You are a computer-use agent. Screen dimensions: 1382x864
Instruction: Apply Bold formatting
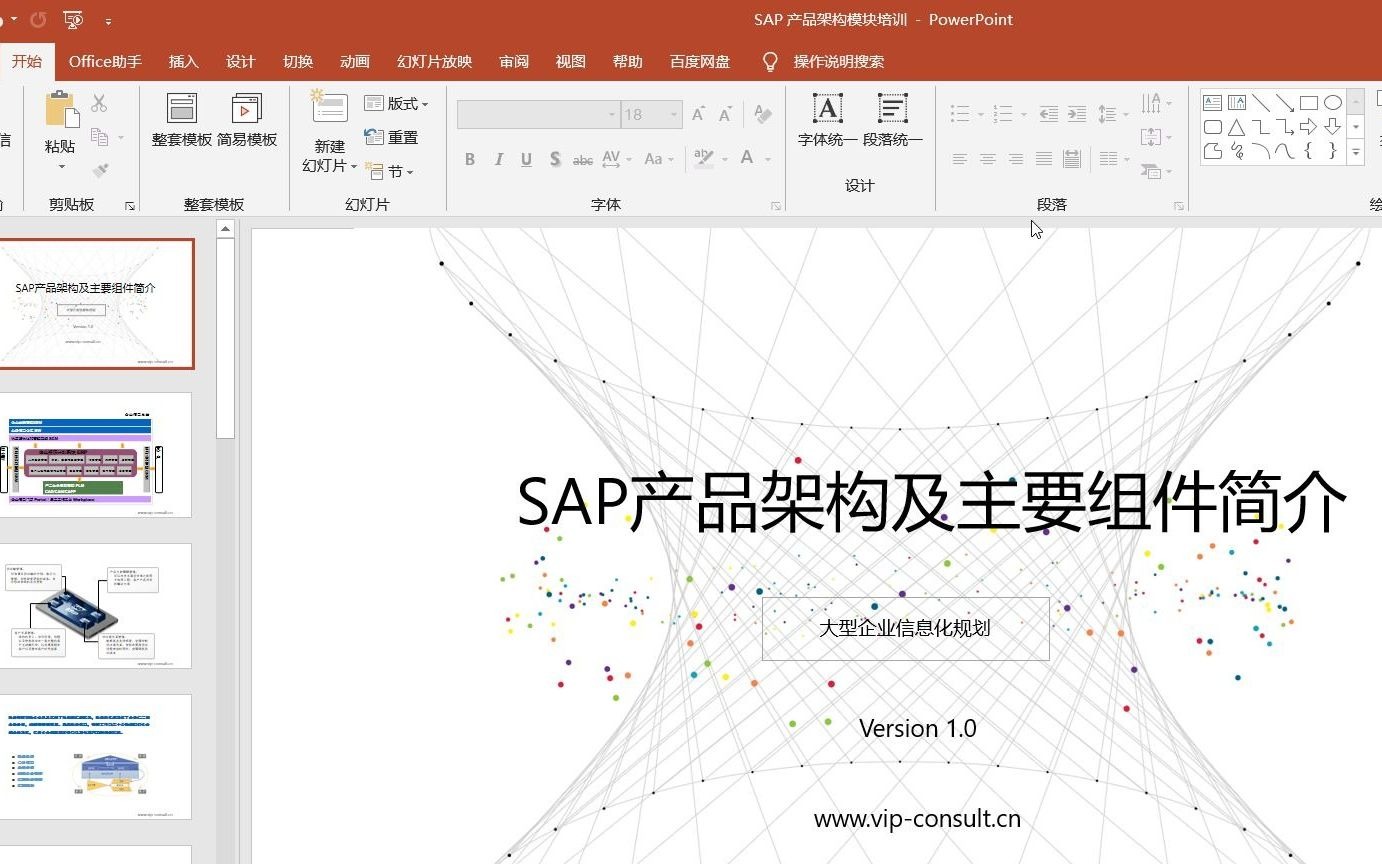[x=470, y=159]
